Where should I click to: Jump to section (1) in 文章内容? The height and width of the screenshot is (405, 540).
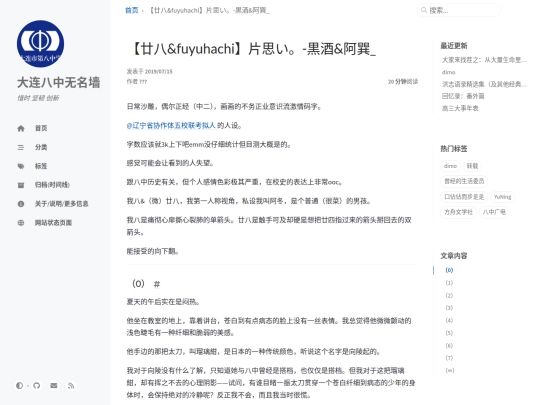(x=449, y=283)
